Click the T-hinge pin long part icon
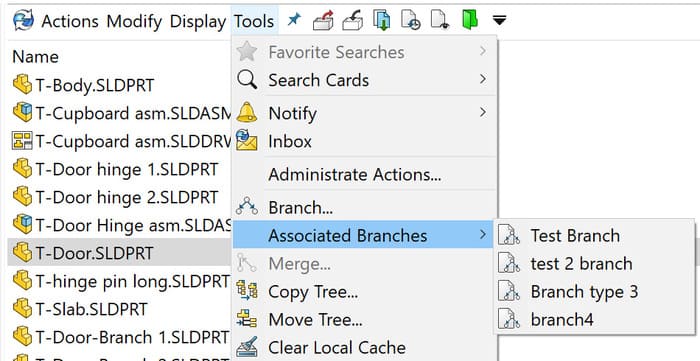 [x=22, y=281]
